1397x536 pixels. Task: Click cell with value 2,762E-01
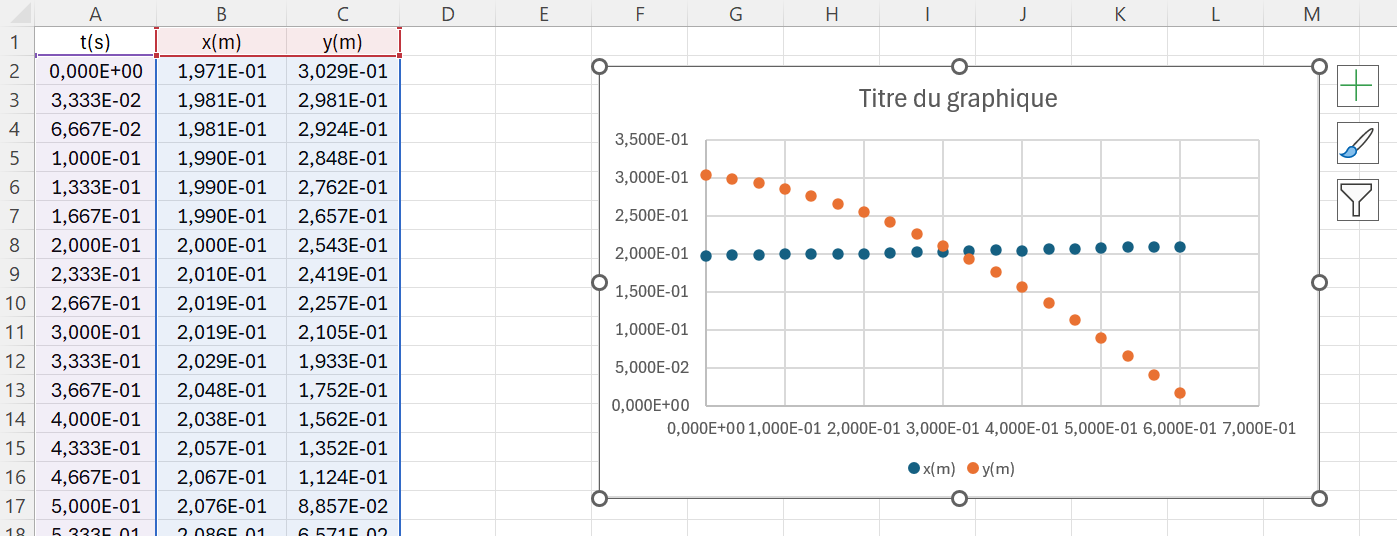[x=343, y=187]
